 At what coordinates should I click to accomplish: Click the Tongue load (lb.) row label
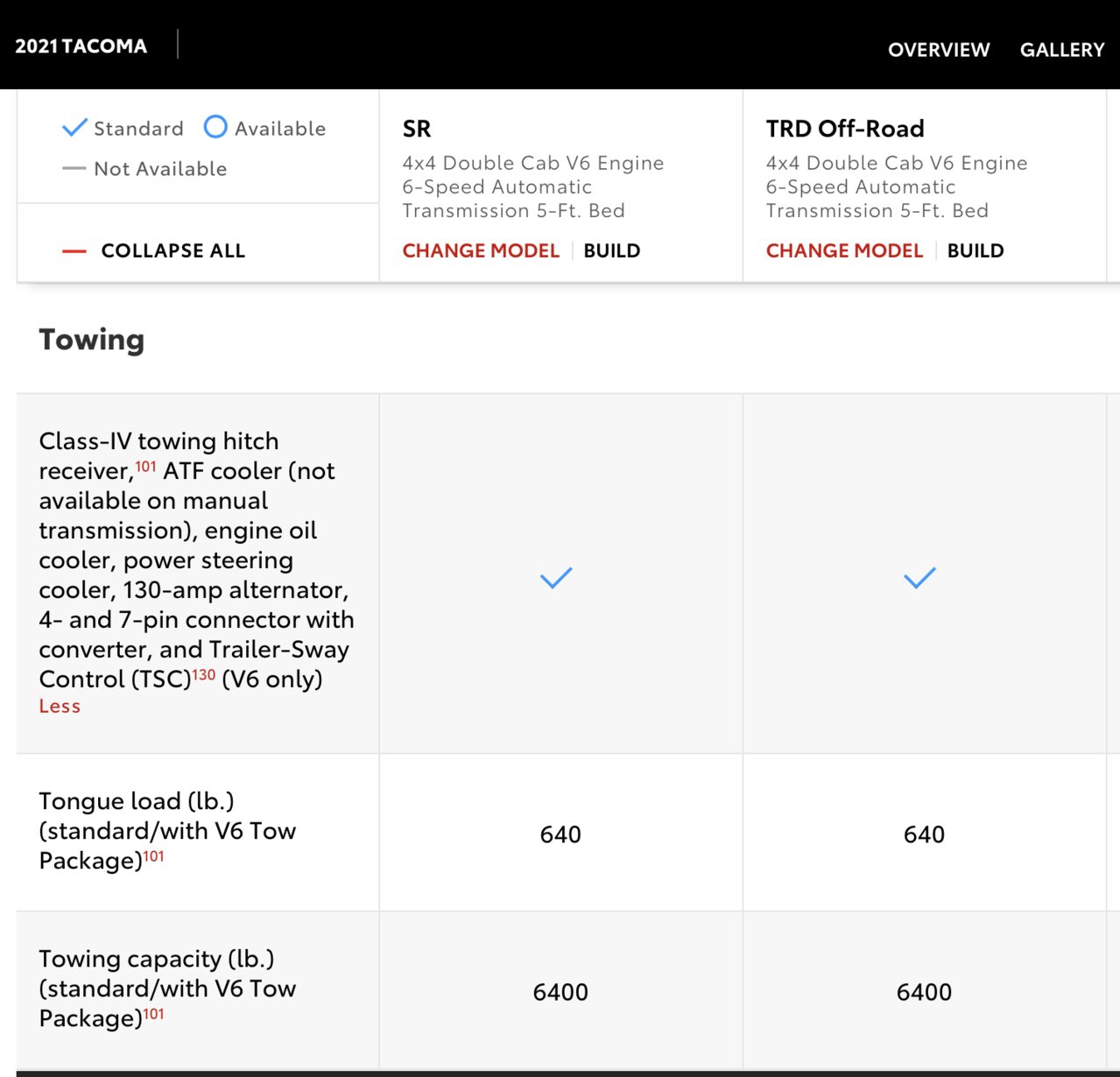(x=168, y=831)
